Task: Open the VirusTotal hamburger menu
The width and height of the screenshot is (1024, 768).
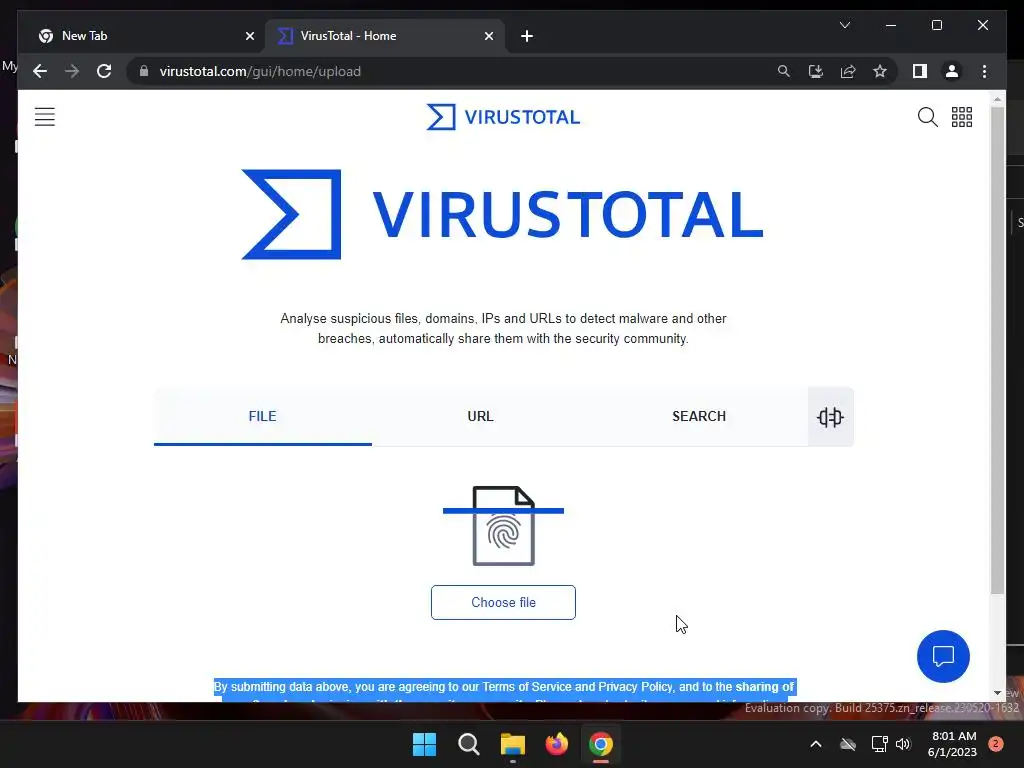Action: pyautogui.click(x=44, y=117)
